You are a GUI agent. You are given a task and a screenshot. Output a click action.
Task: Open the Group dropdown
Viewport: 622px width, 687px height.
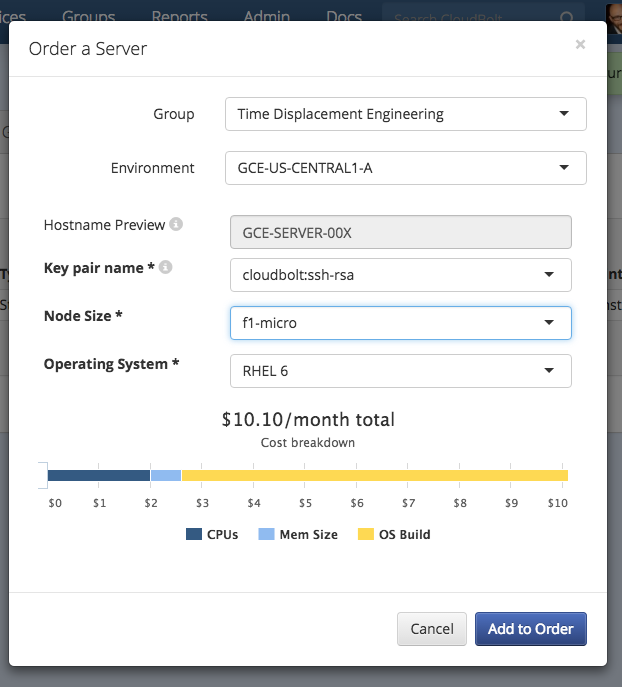[x=405, y=114]
